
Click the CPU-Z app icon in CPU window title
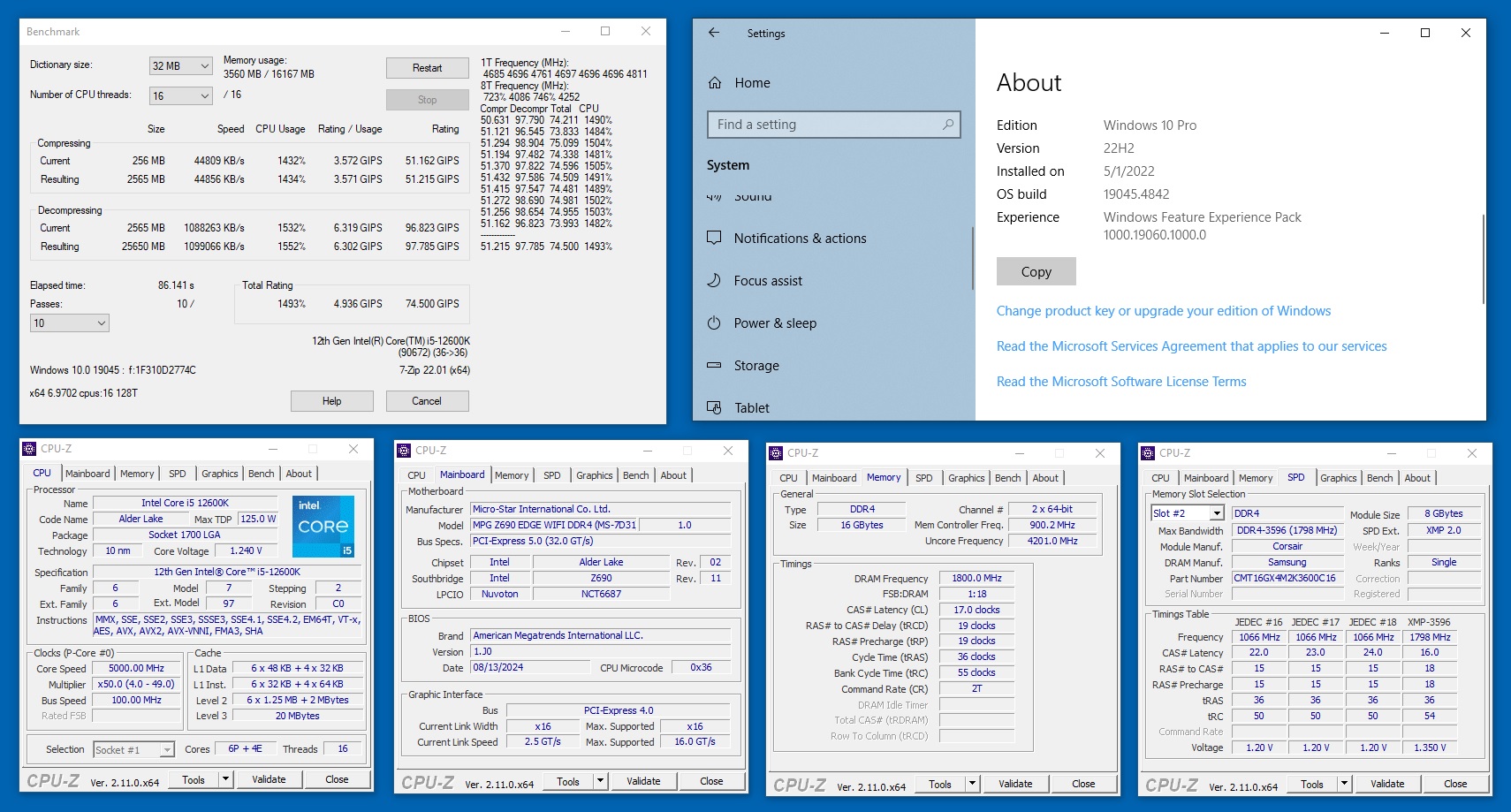click(29, 449)
